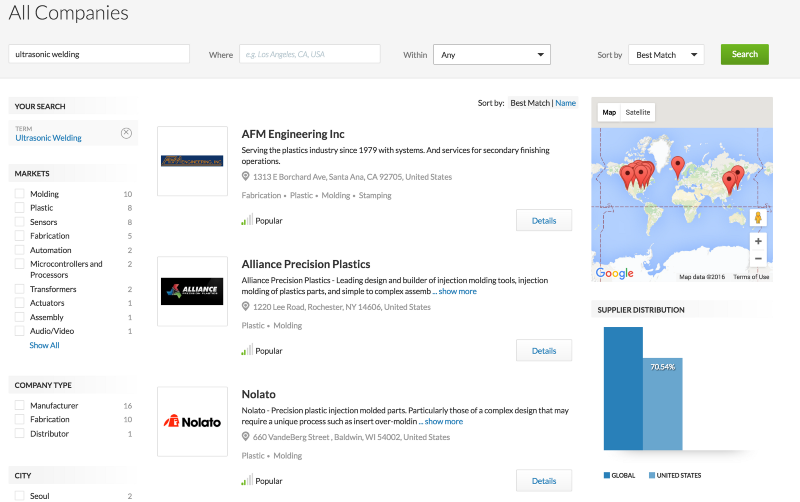Check the Manufacturer company type
Image resolution: width=800 pixels, height=502 pixels.
(19, 405)
